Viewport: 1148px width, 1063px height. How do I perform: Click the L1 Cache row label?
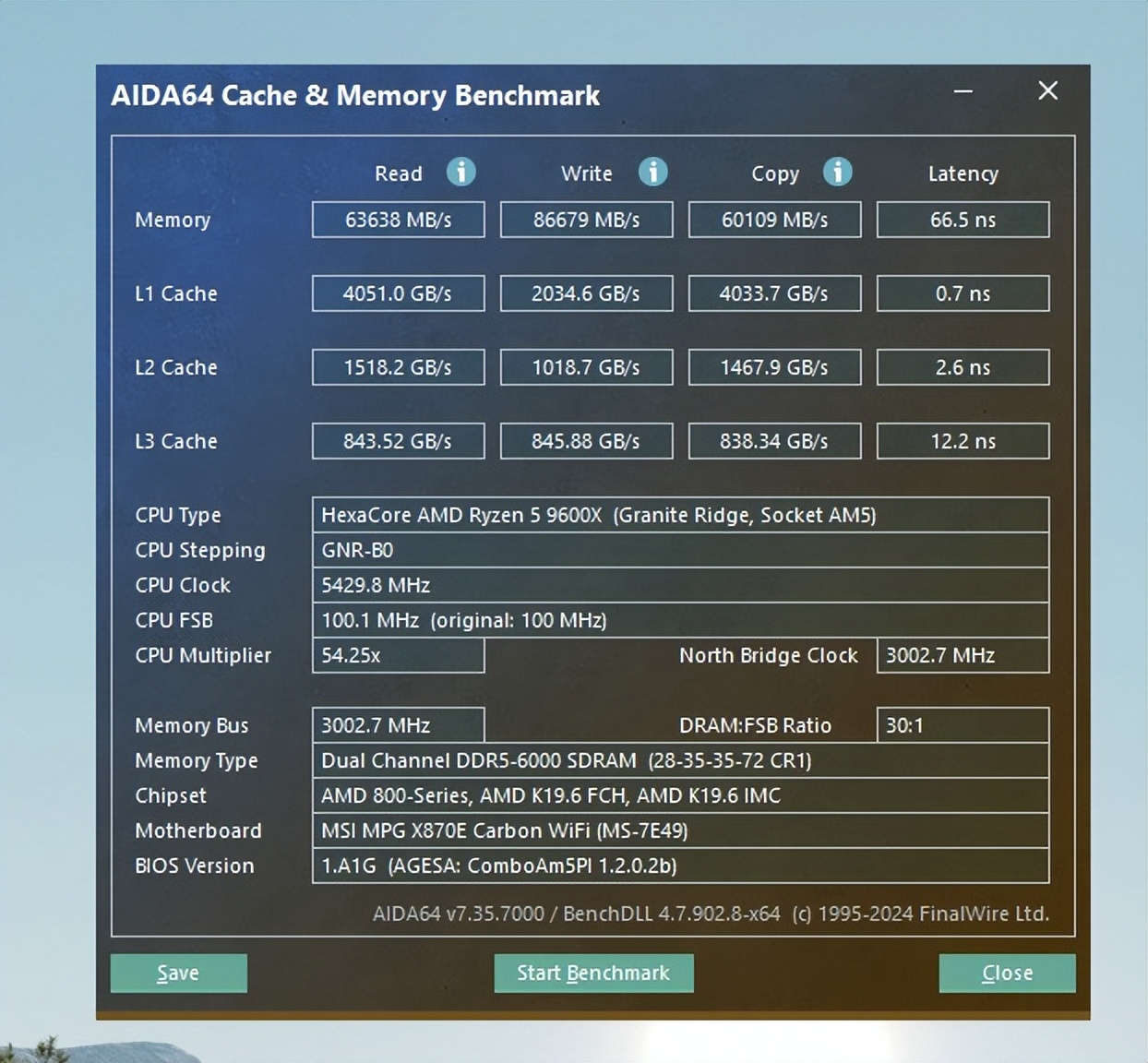point(176,293)
